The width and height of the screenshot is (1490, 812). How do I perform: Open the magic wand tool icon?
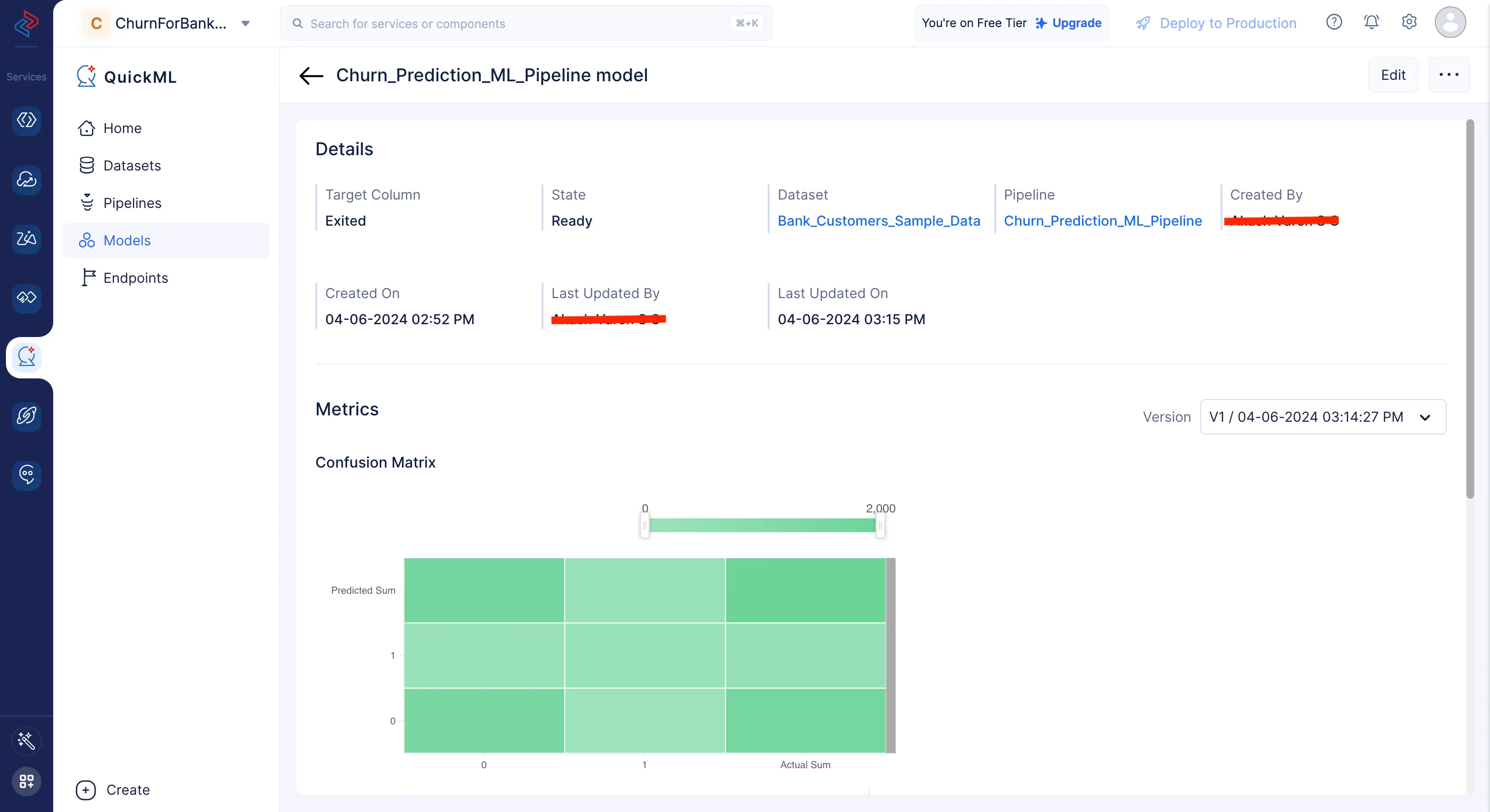[27, 740]
